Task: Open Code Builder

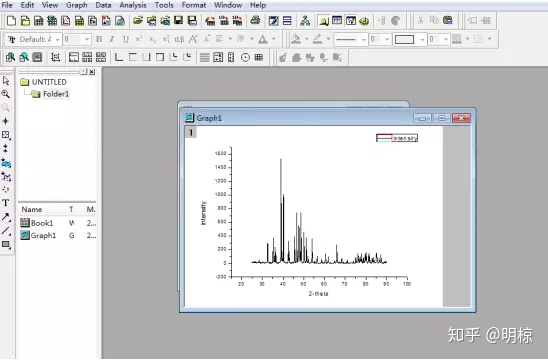Action: (364, 21)
